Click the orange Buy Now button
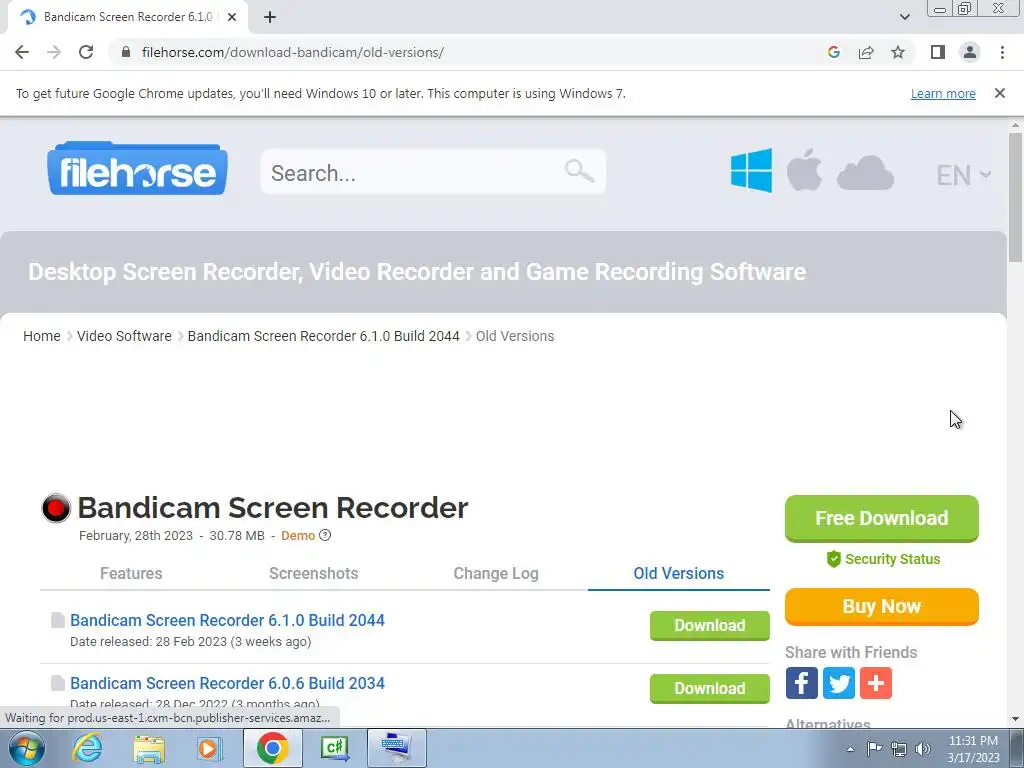 tap(882, 607)
